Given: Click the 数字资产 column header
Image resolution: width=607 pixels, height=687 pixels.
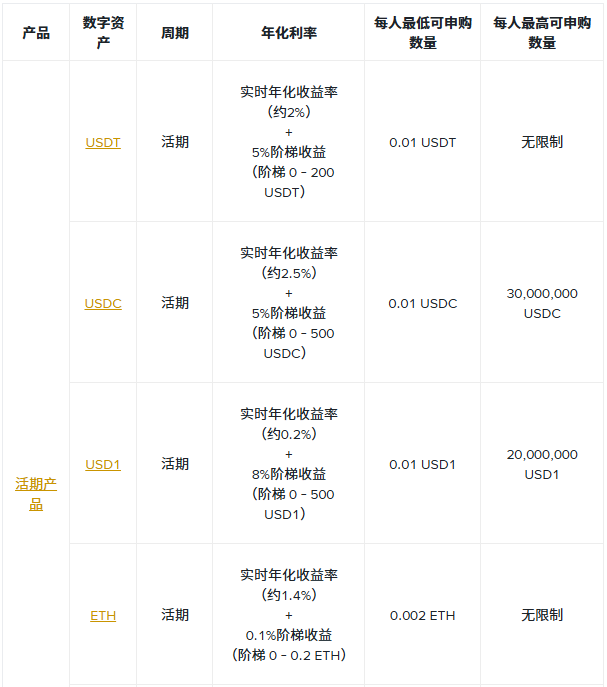Looking at the screenshot, I should point(103,33).
